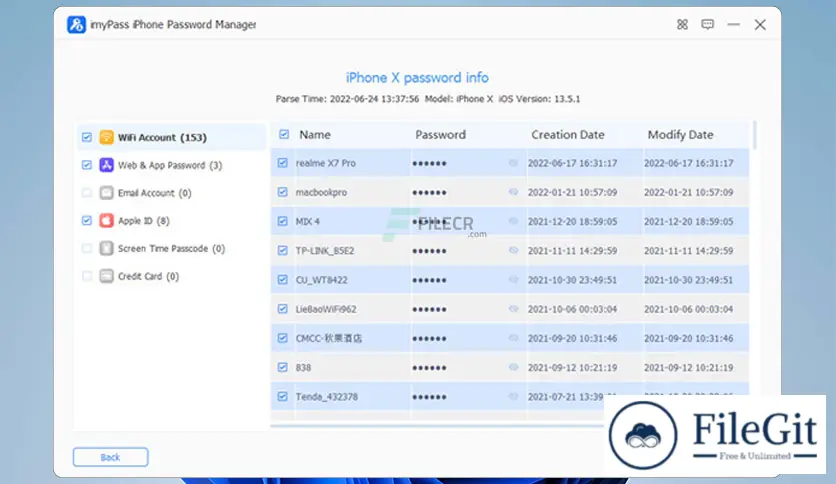The width and height of the screenshot is (836, 484).
Task: Check the Screen Time Passcode checkbox
Action: [x=87, y=248]
